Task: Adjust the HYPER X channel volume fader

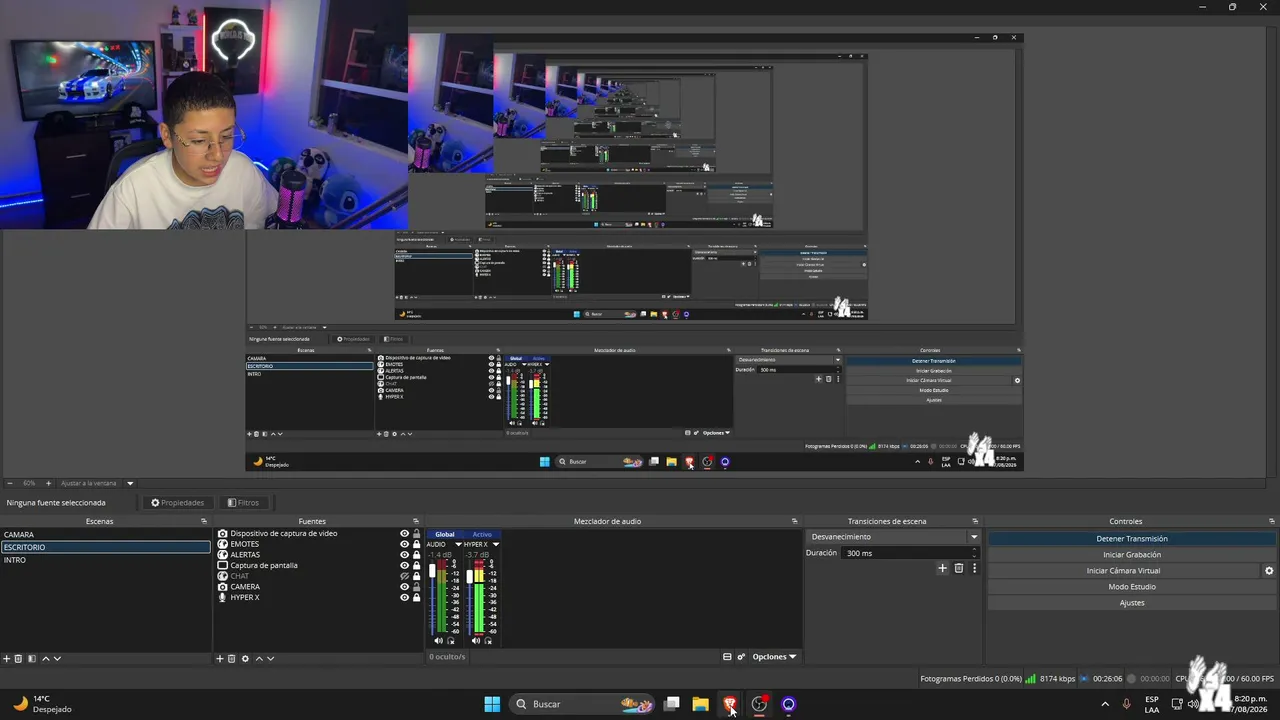Action: point(470,577)
